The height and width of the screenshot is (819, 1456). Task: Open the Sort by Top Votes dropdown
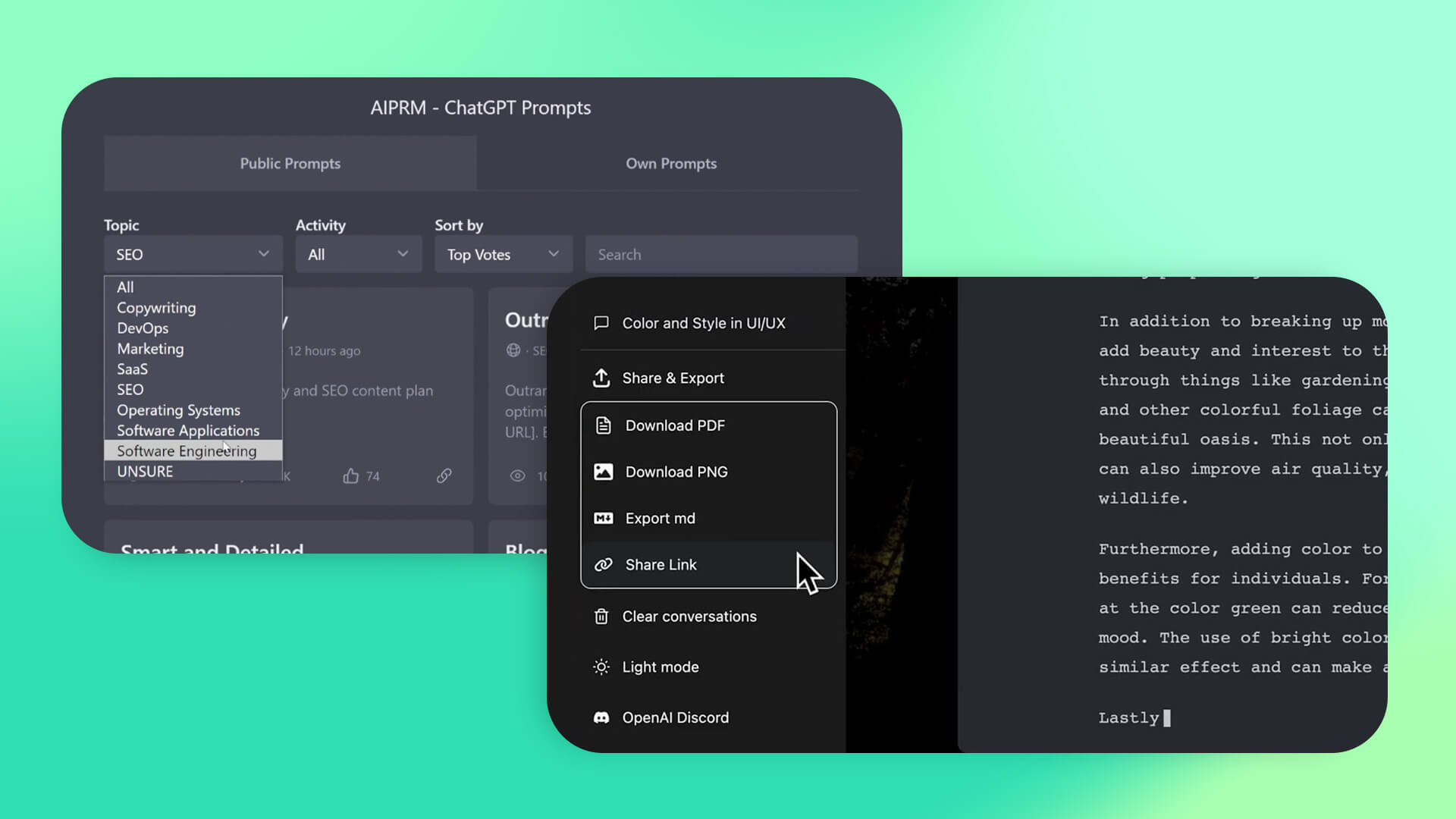503,254
